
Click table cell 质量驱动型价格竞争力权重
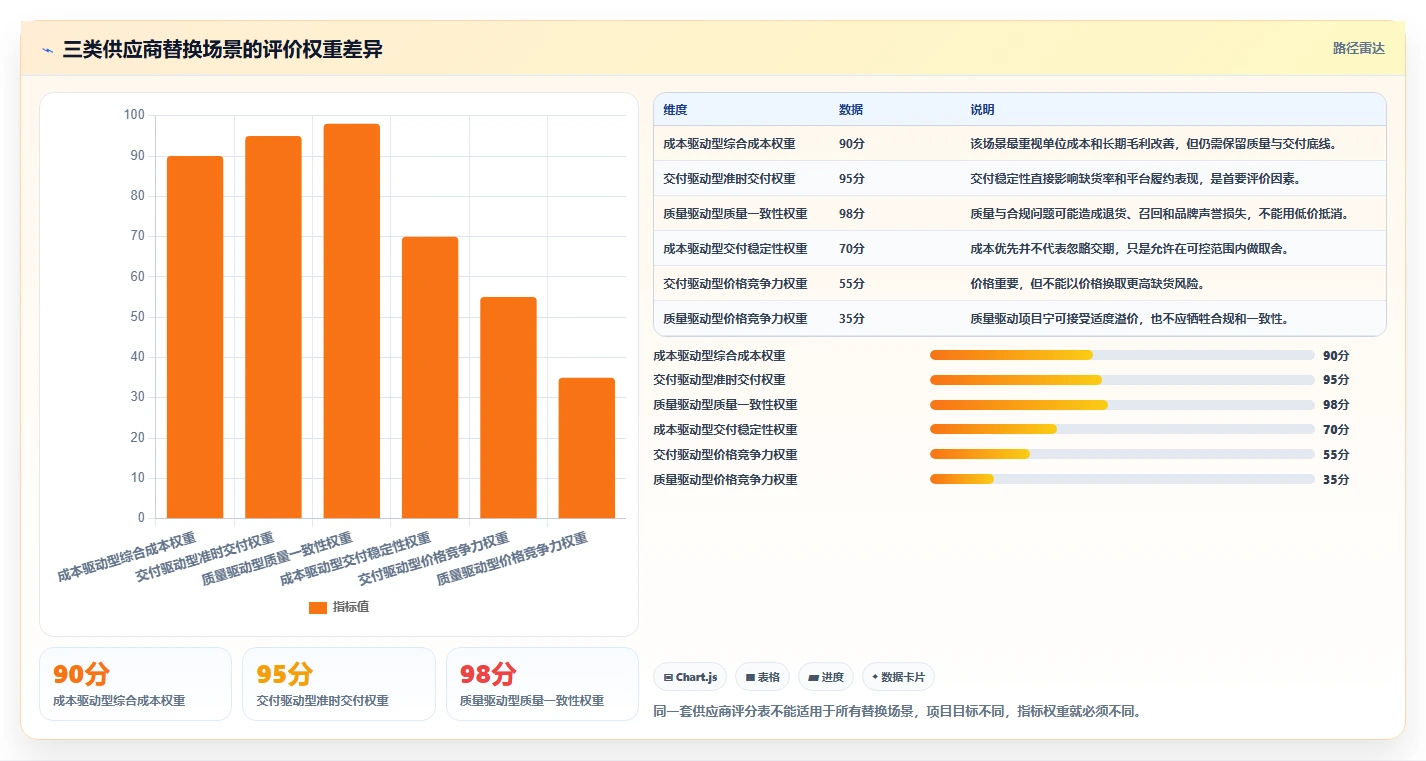coord(735,319)
